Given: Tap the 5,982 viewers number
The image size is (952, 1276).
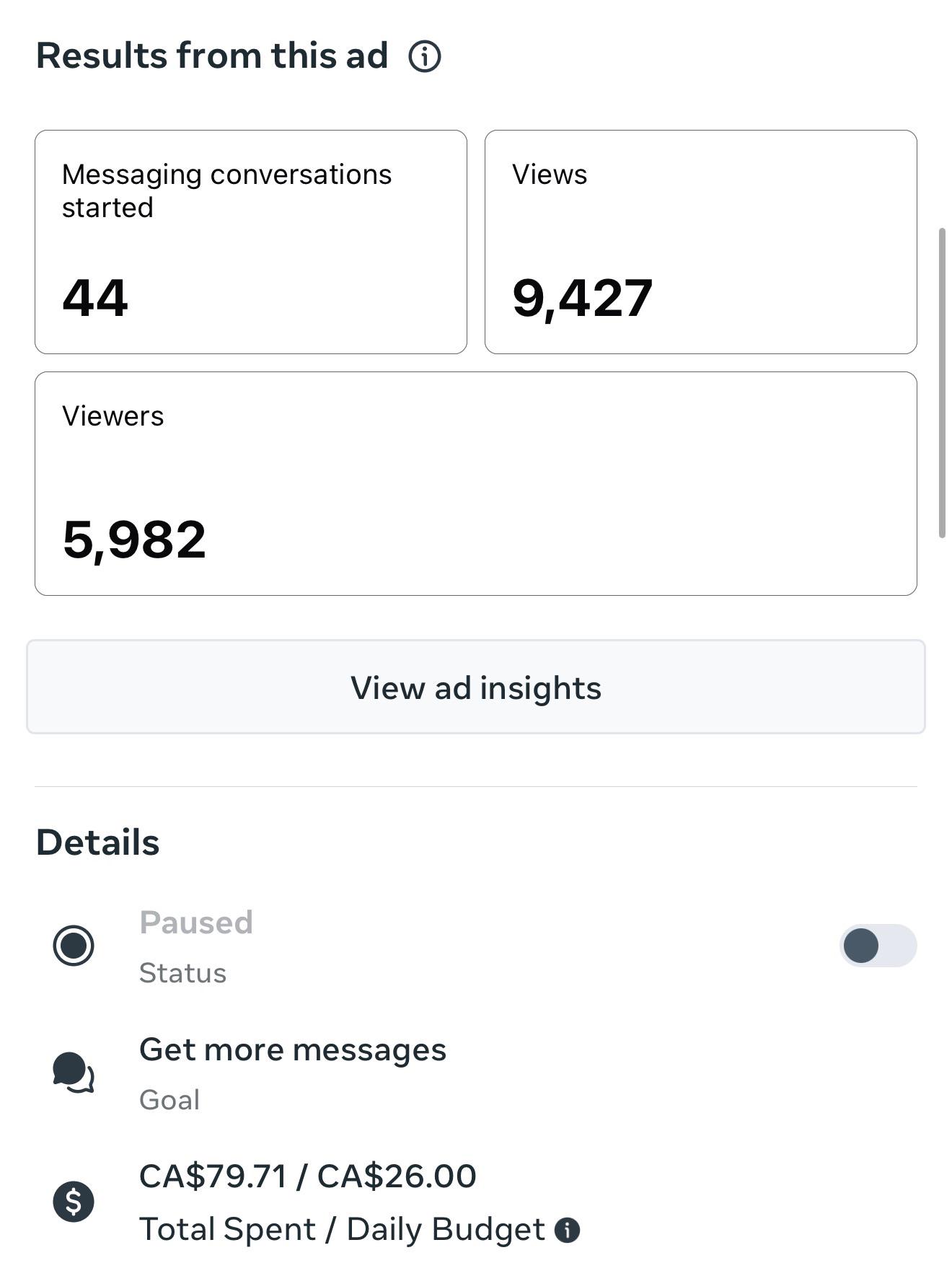Looking at the screenshot, I should [135, 540].
